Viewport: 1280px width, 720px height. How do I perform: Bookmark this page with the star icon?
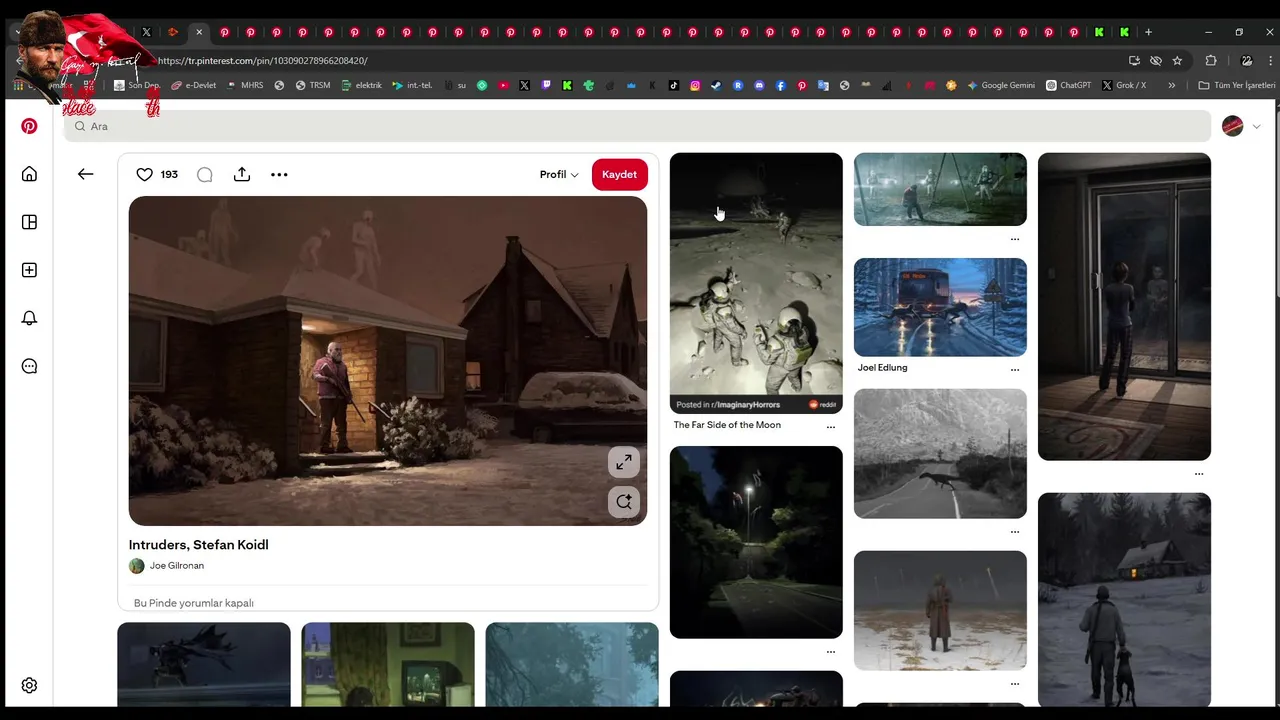pyautogui.click(x=1177, y=61)
